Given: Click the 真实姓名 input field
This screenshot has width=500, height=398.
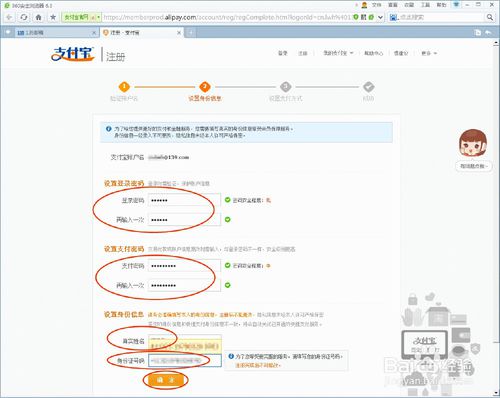Looking at the screenshot, I should [185, 341].
